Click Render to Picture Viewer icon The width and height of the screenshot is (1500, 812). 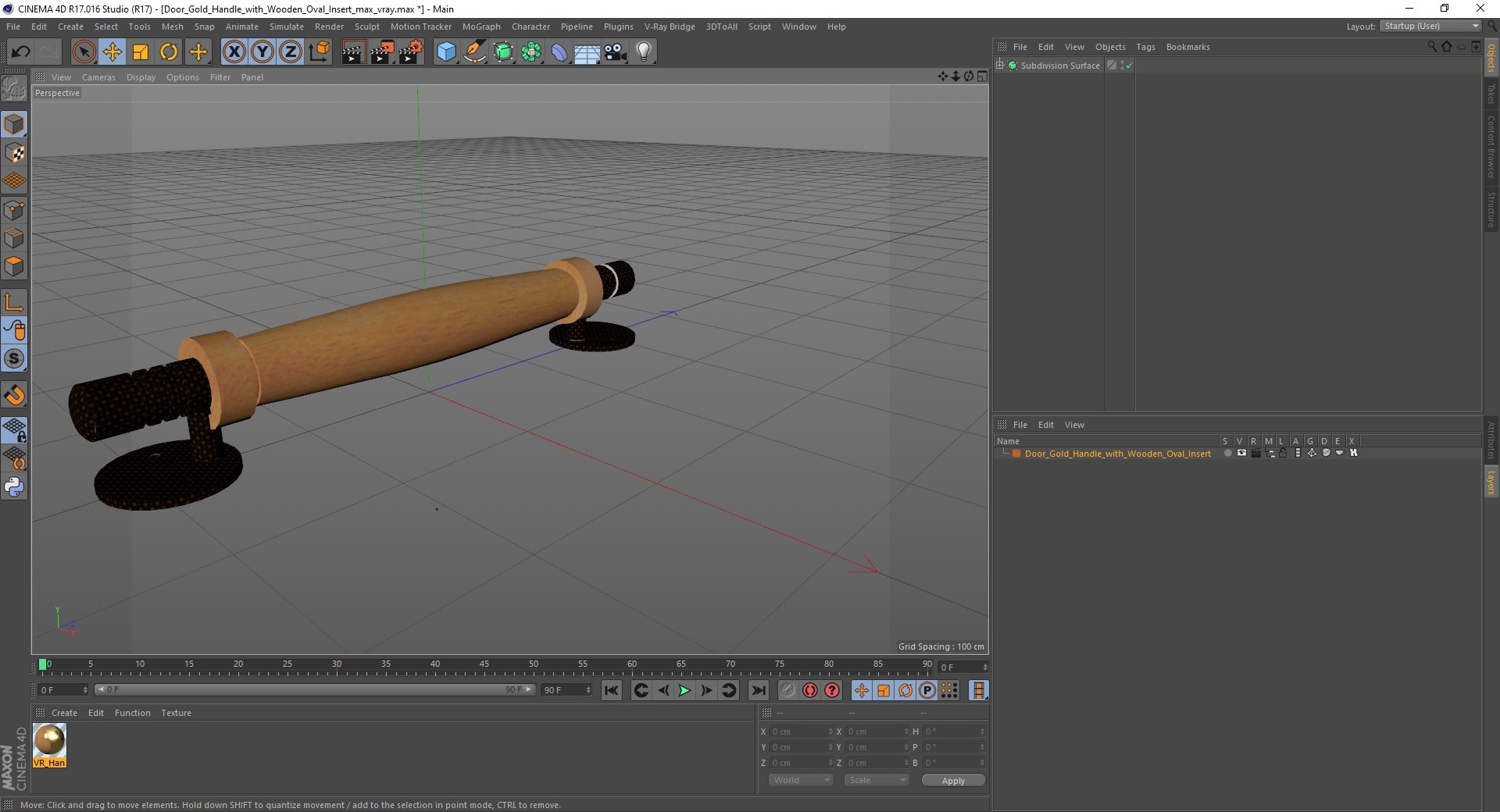click(x=382, y=52)
